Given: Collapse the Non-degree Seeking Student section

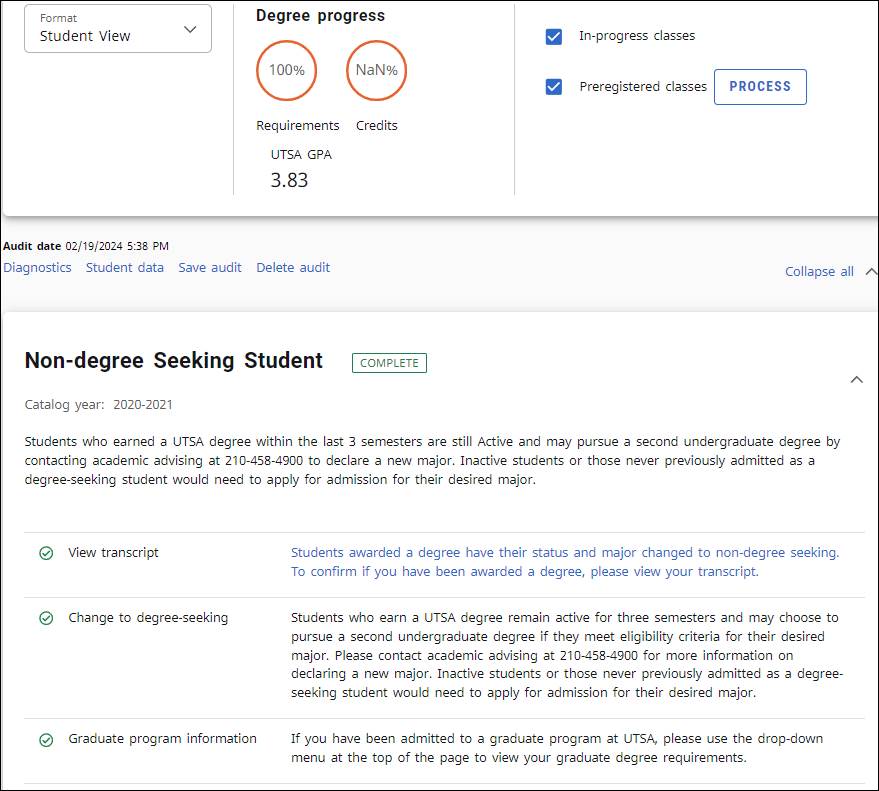Looking at the screenshot, I should [856, 380].
